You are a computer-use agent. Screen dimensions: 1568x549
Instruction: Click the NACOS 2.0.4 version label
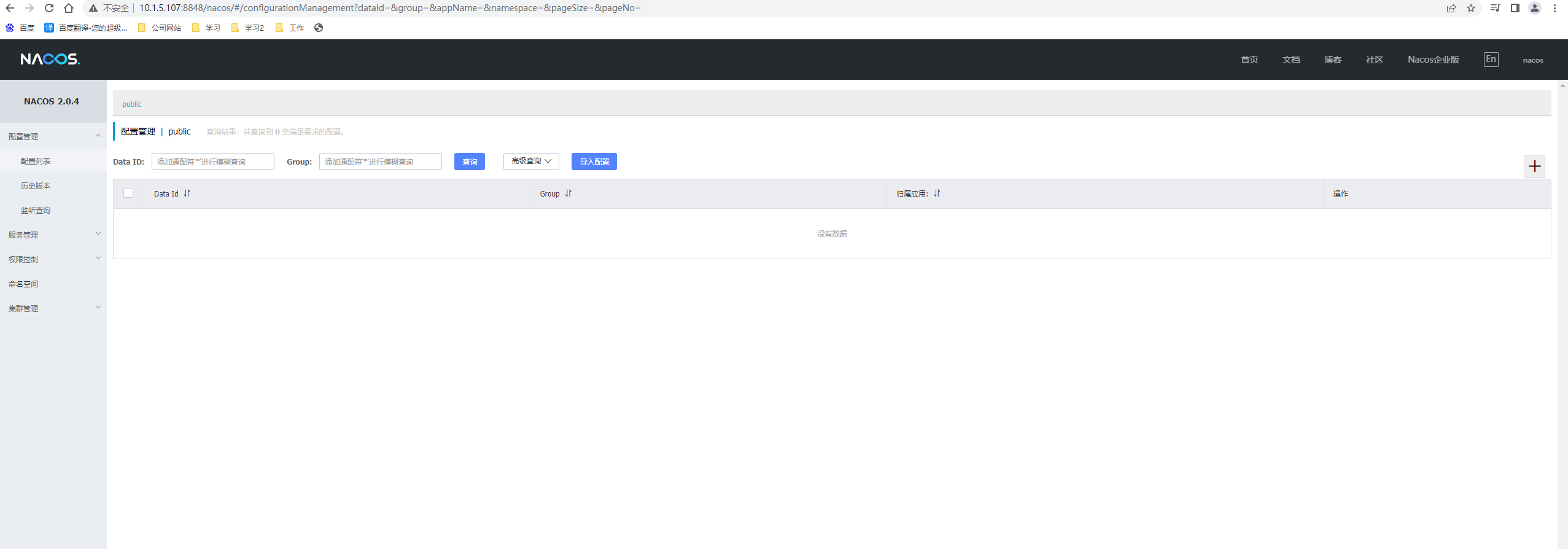coord(52,101)
